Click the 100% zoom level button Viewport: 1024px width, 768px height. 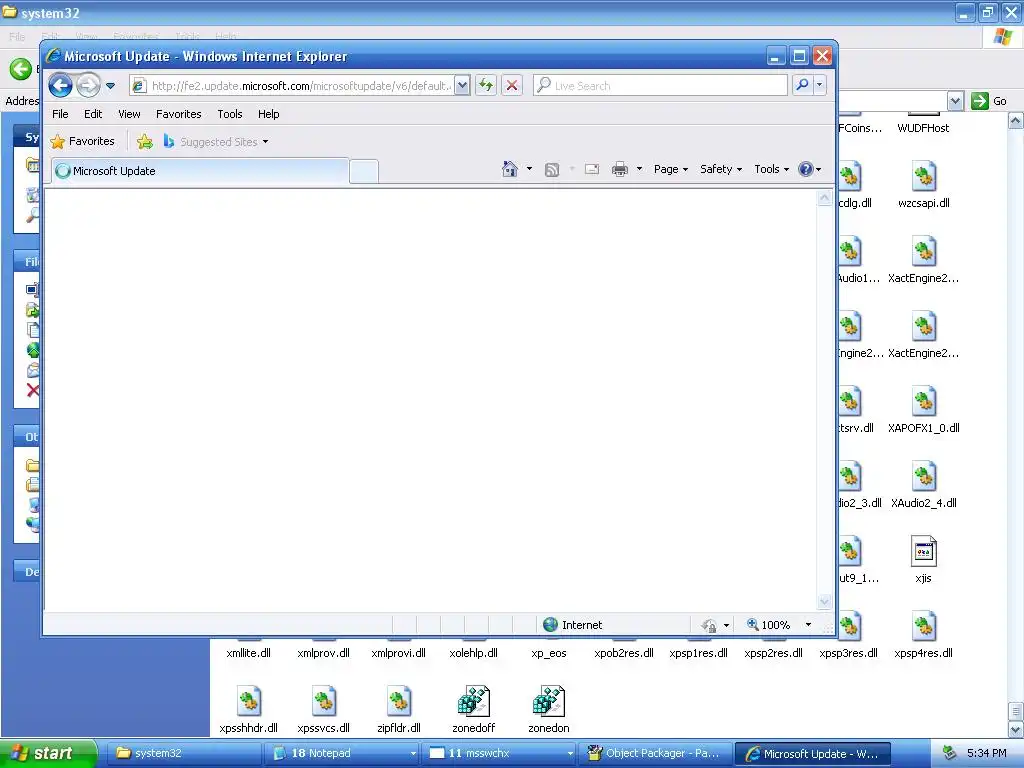click(769, 625)
